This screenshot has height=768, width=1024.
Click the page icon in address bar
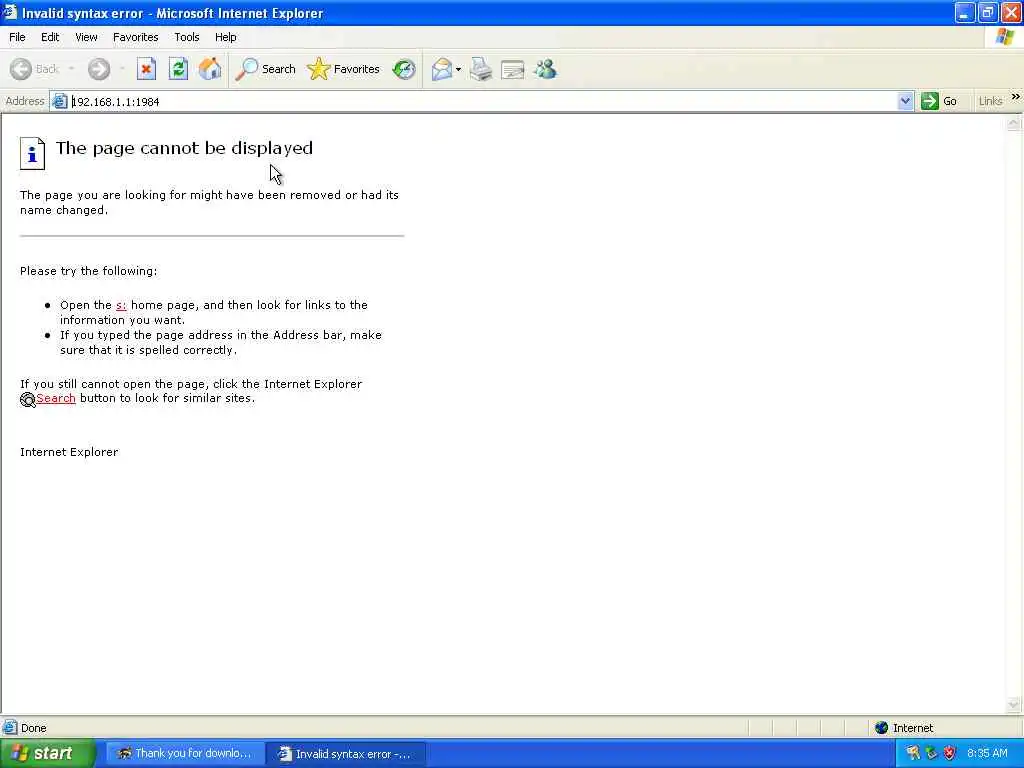[x=59, y=101]
